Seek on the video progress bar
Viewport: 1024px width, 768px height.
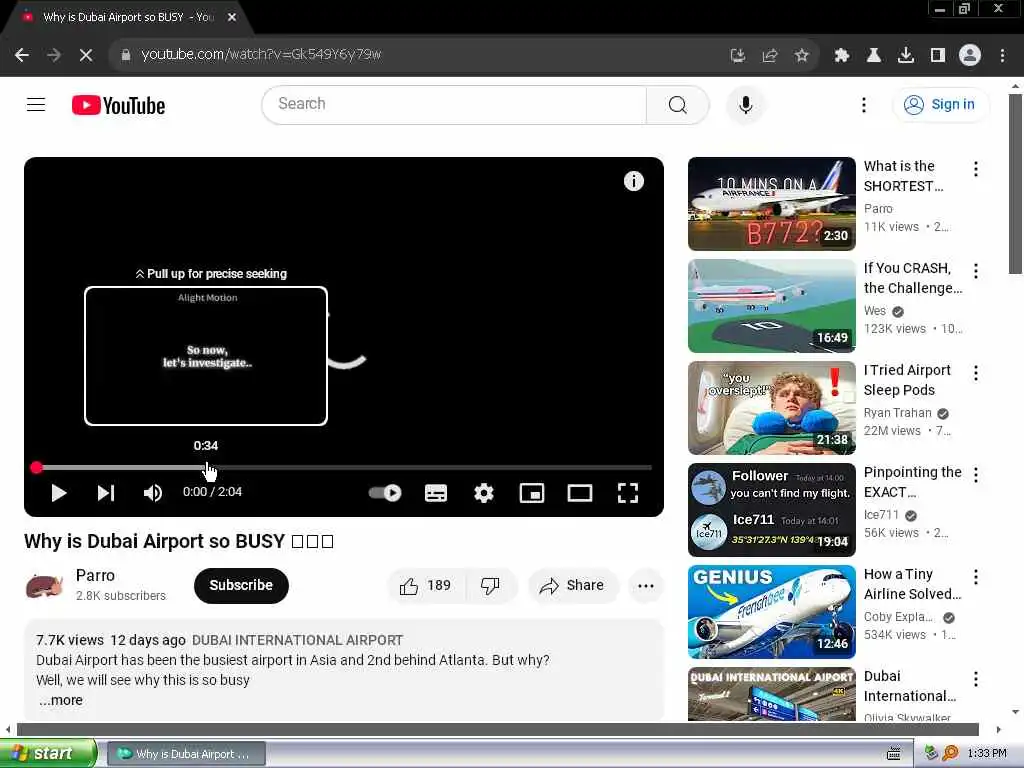click(344, 468)
